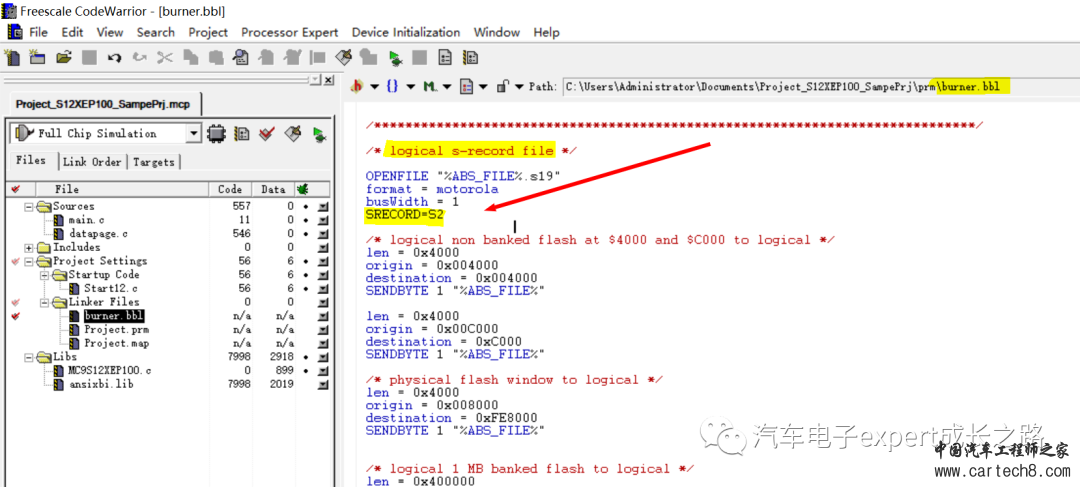Click the red checkmark touch column header
This screenshot has height=487, width=1080.
(16, 189)
